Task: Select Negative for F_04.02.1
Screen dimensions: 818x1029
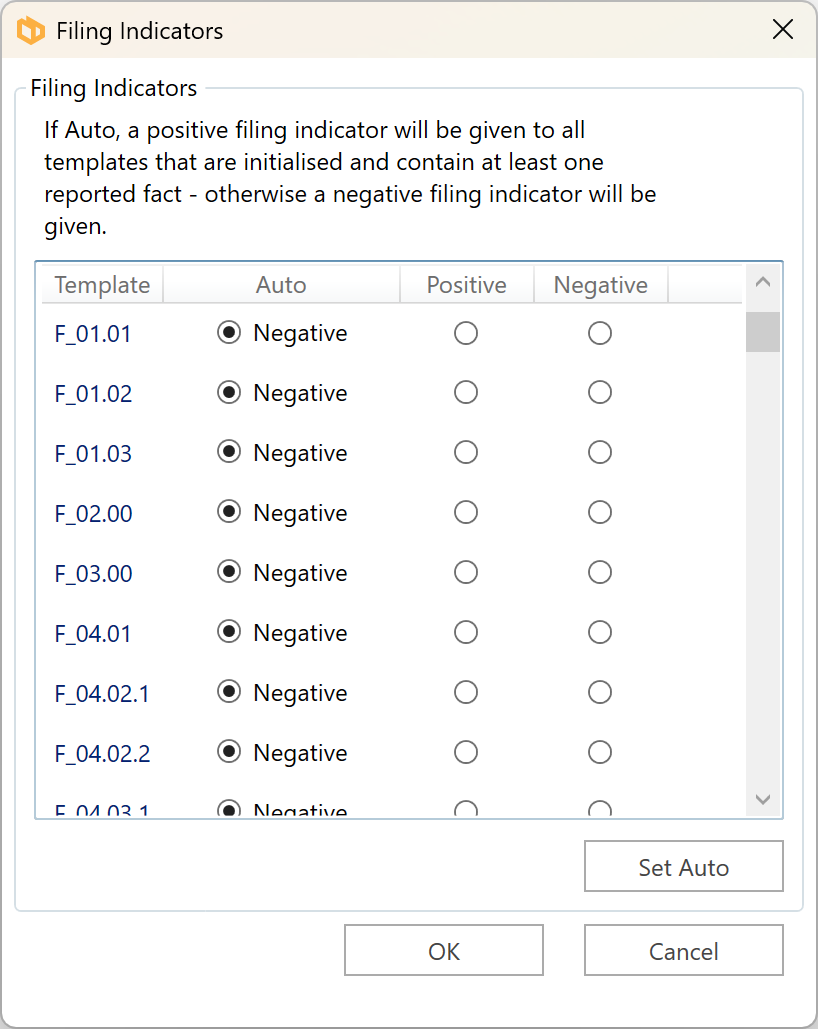Action: point(600,693)
